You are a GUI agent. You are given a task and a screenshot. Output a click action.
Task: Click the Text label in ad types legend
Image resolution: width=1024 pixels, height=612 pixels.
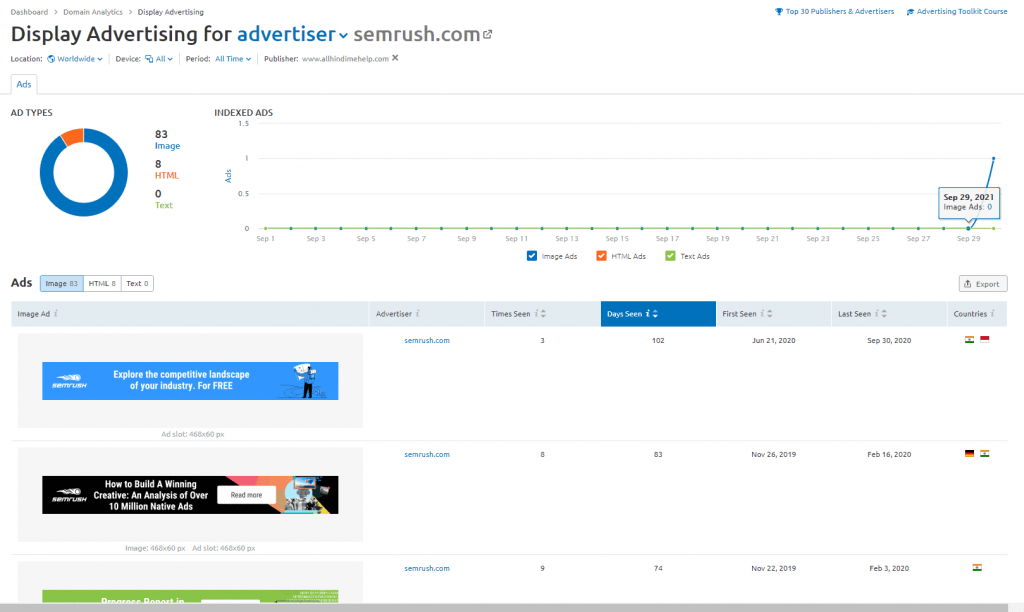163,205
